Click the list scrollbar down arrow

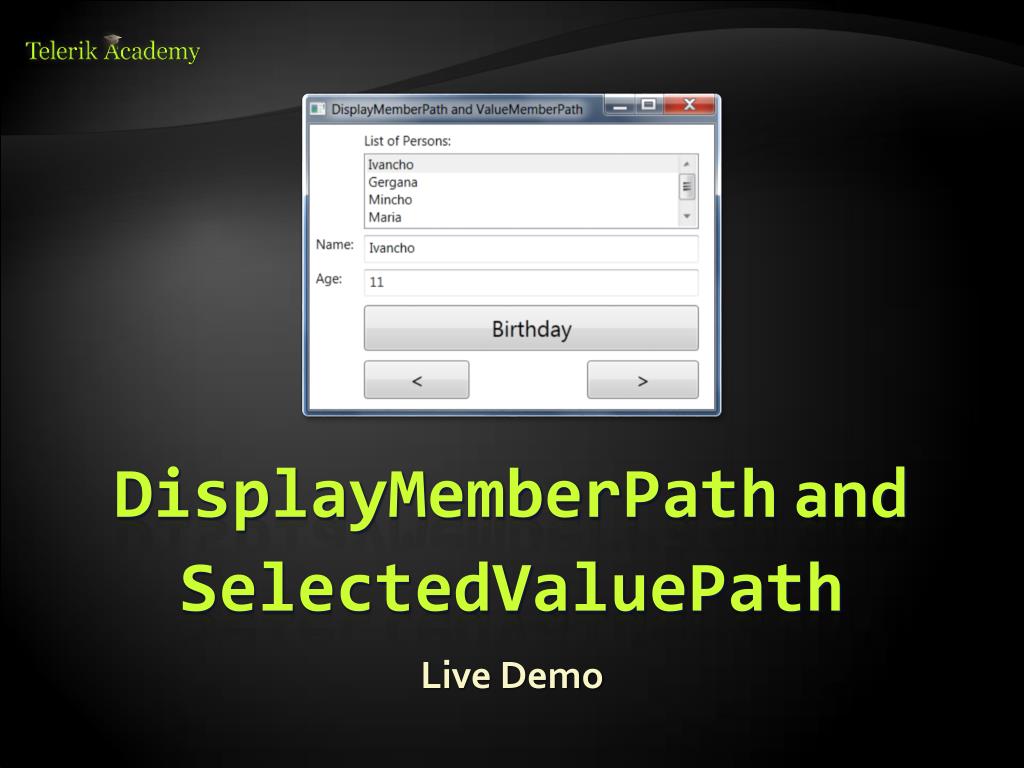[x=687, y=217]
